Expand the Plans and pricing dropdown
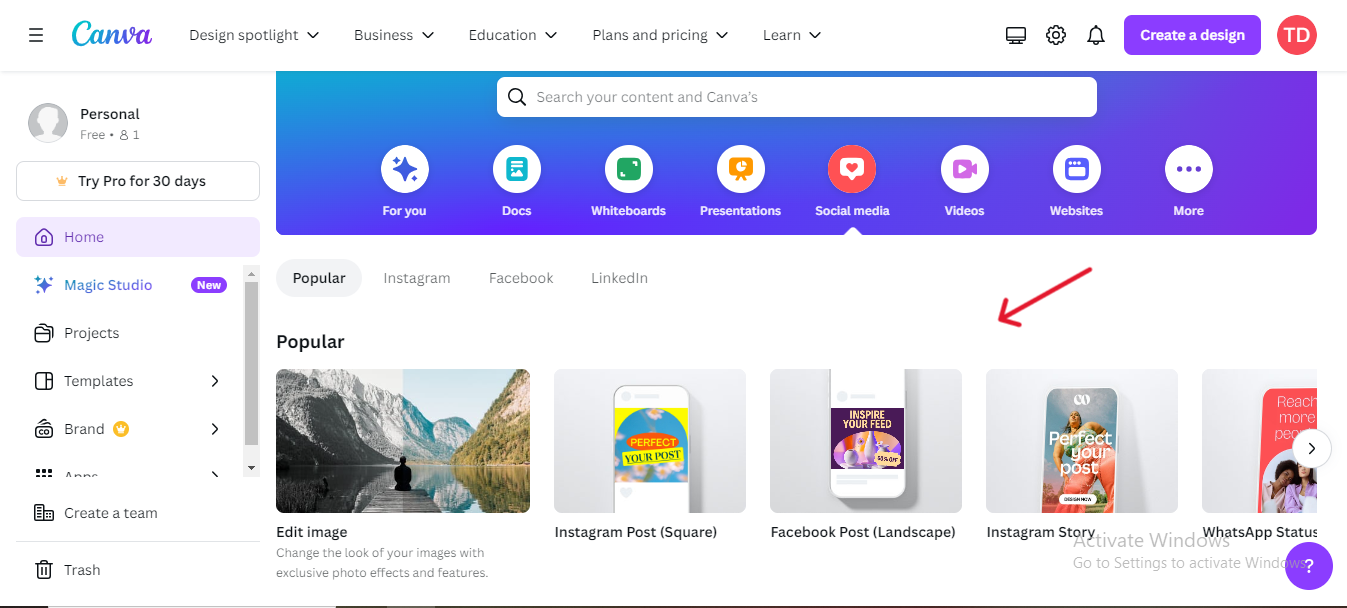Viewport: 1347px width, 608px height. pos(660,35)
